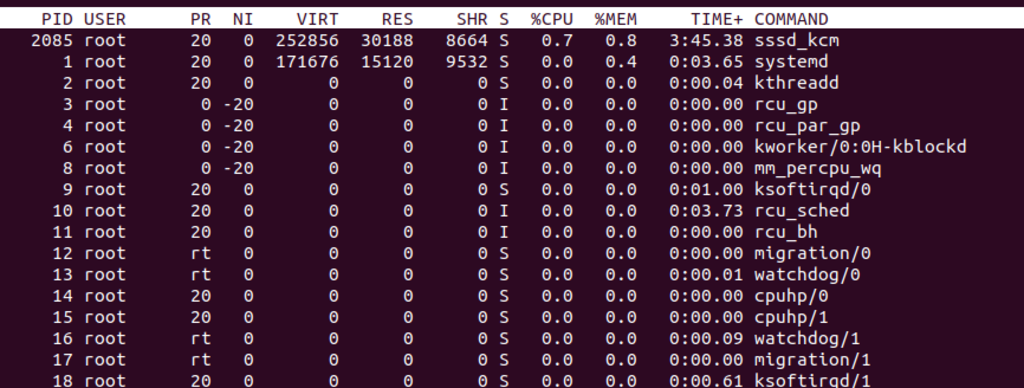Click the %CPU column header

tap(551, 20)
